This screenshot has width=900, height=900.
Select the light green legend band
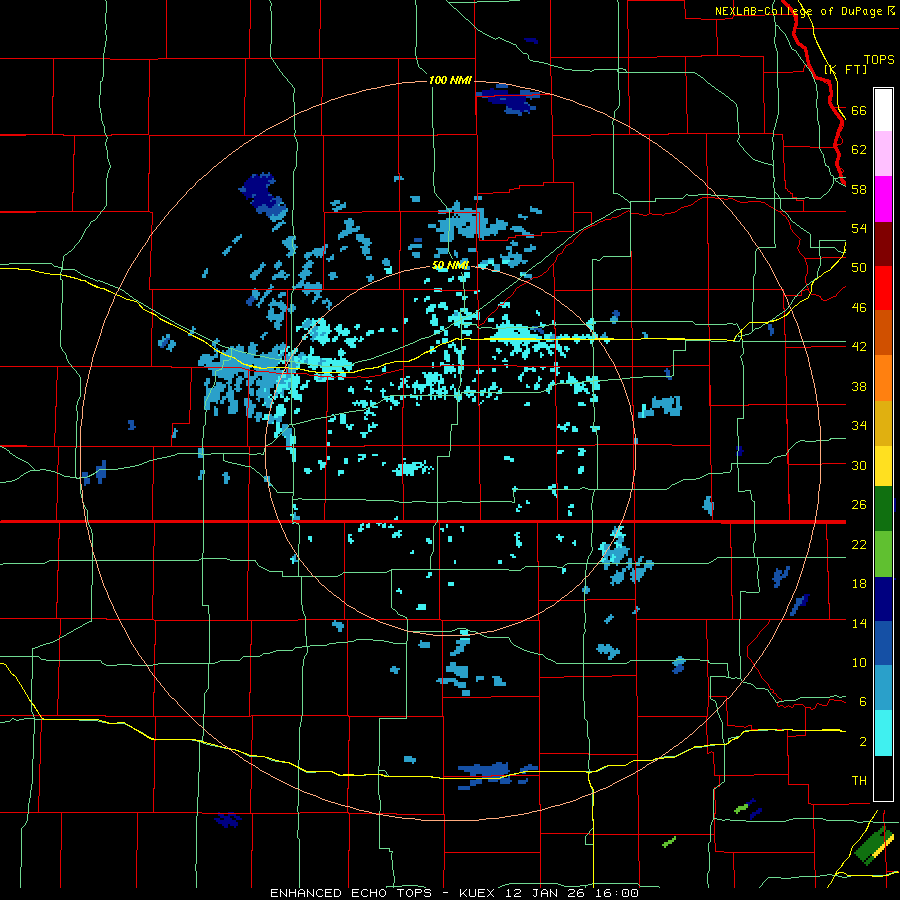[883, 554]
